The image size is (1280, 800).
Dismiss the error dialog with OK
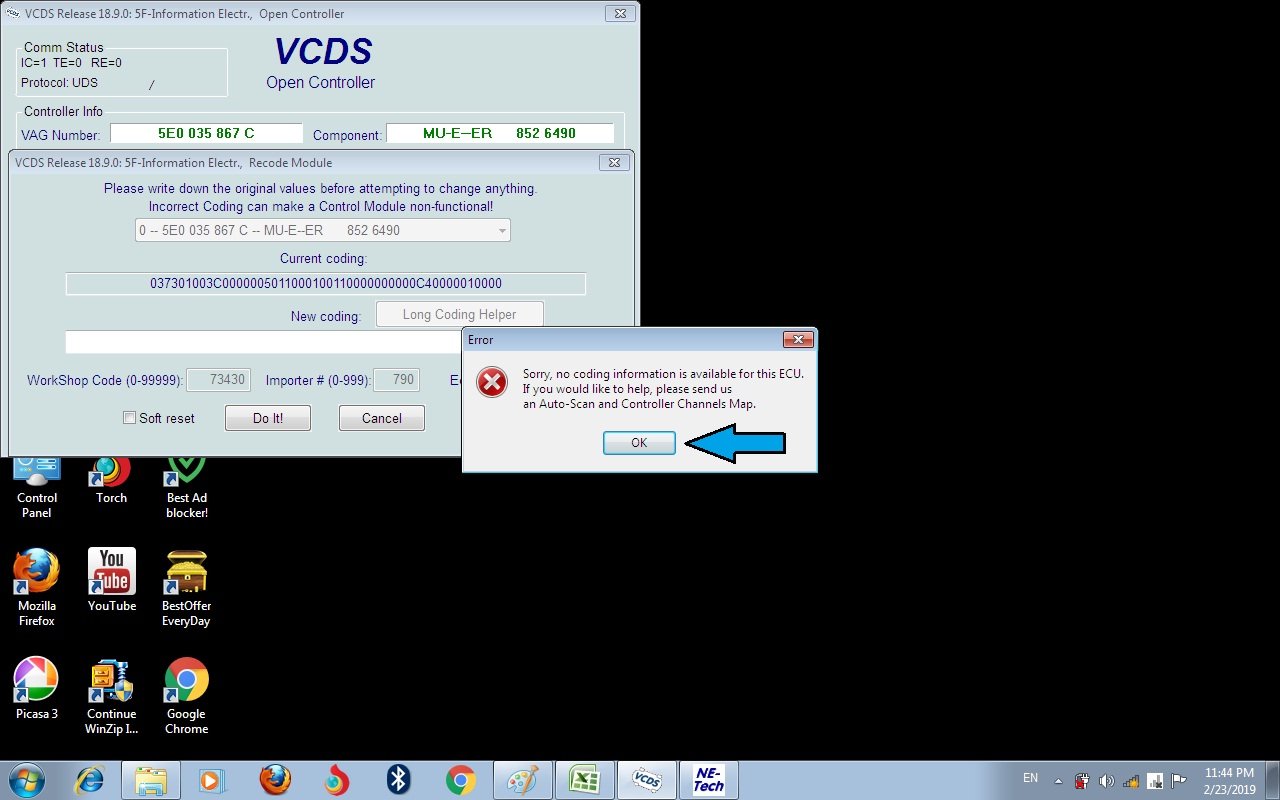pyautogui.click(x=639, y=442)
